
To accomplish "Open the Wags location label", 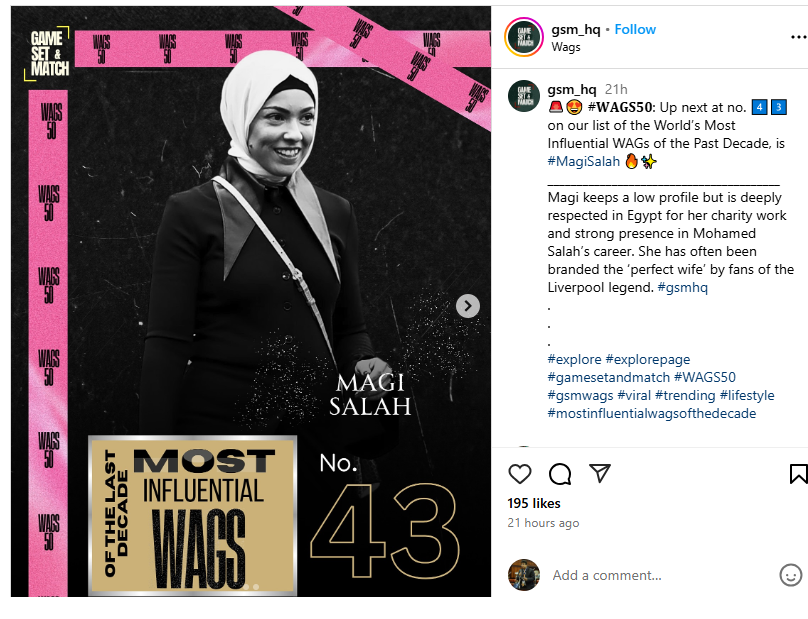I will 565,47.
